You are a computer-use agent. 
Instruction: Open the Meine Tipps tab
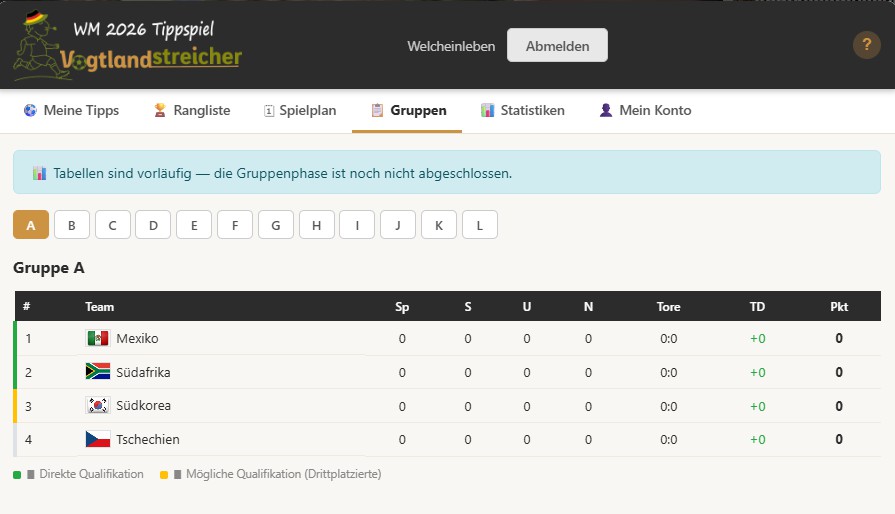click(71, 111)
